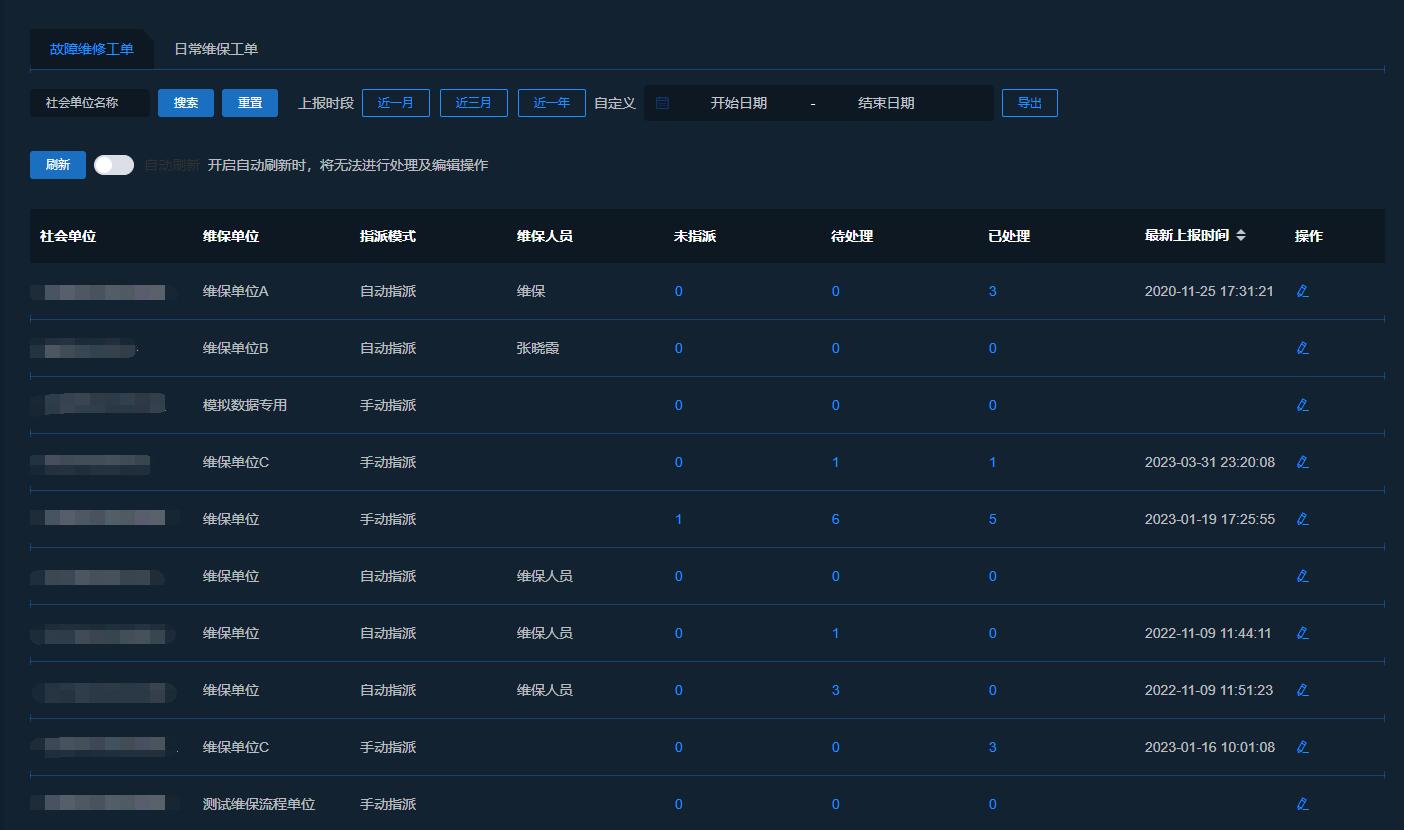Edit row reported 2022-11-09 11:44:11
This screenshot has width=1404, height=830.
1302,633
